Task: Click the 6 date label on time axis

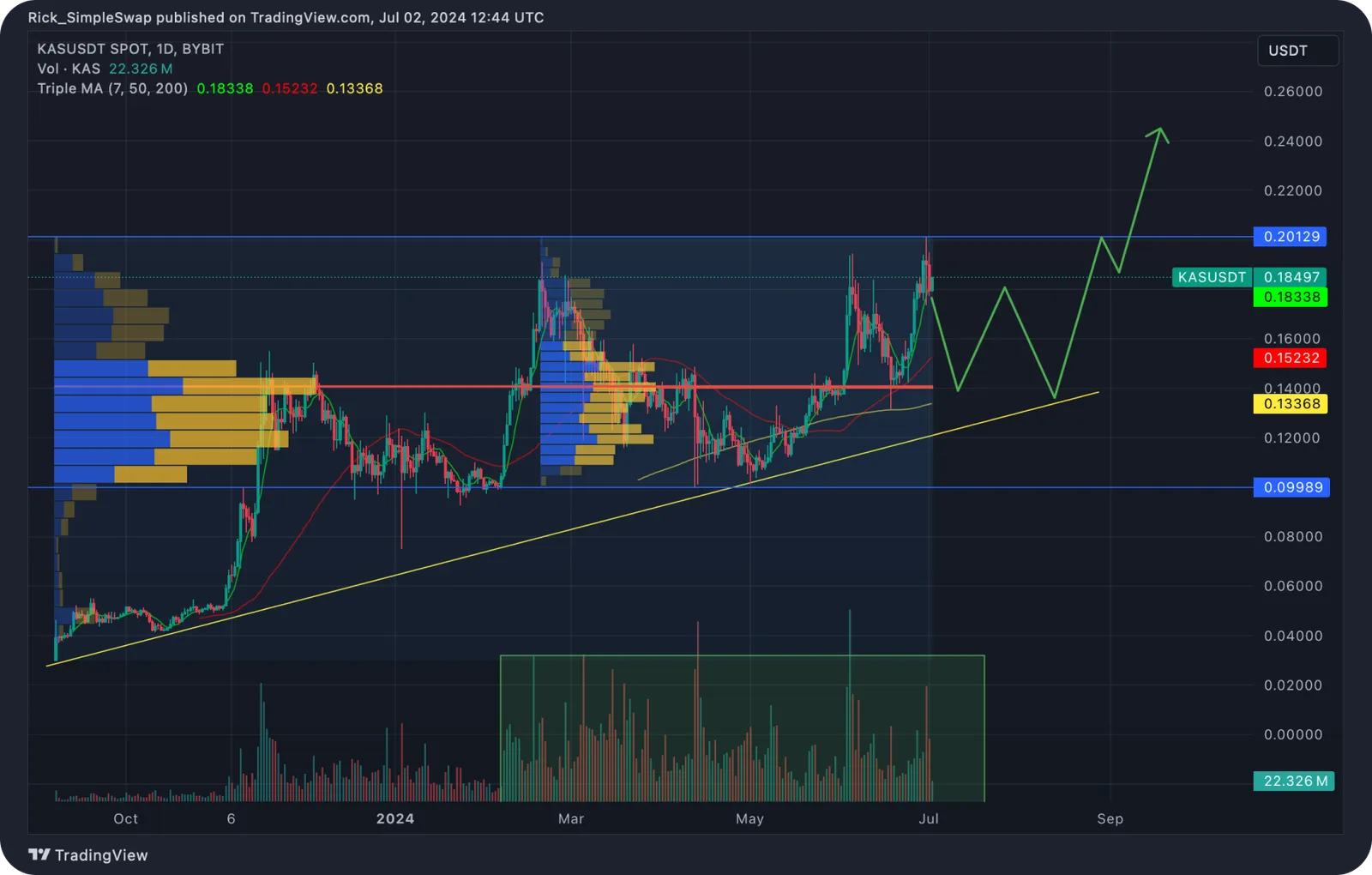Action: pyautogui.click(x=231, y=818)
